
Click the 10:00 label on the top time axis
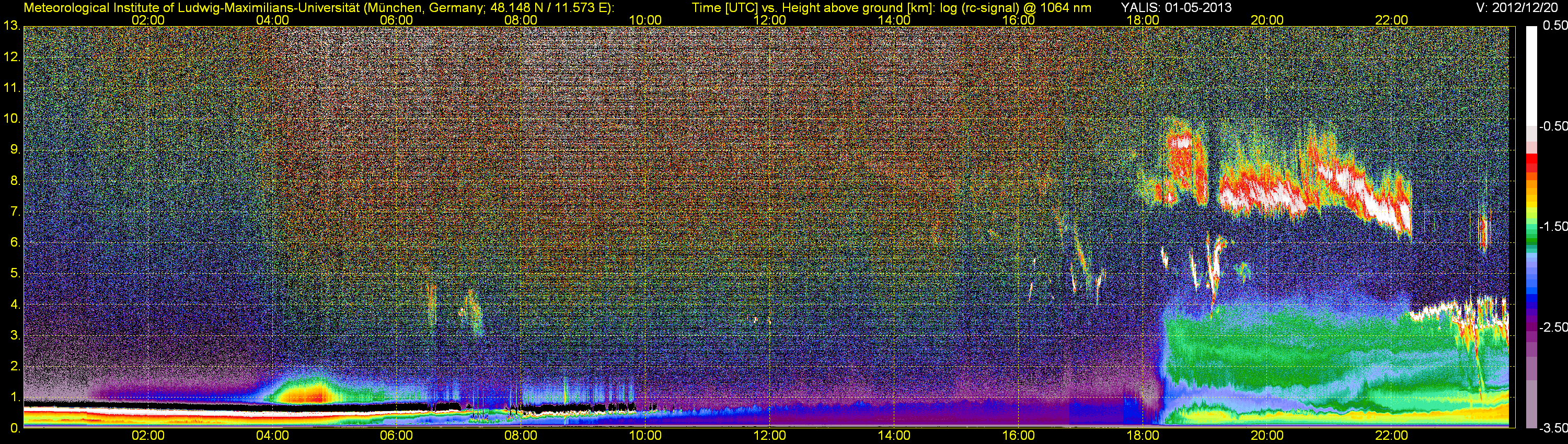[x=645, y=20]
